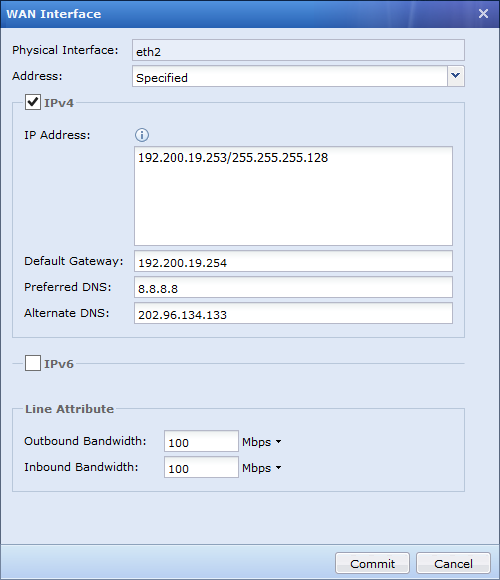The width and height of the screenshot is (500, 580).
Task: Enable the IPv6 checkbox
Action: coord(33,363)
